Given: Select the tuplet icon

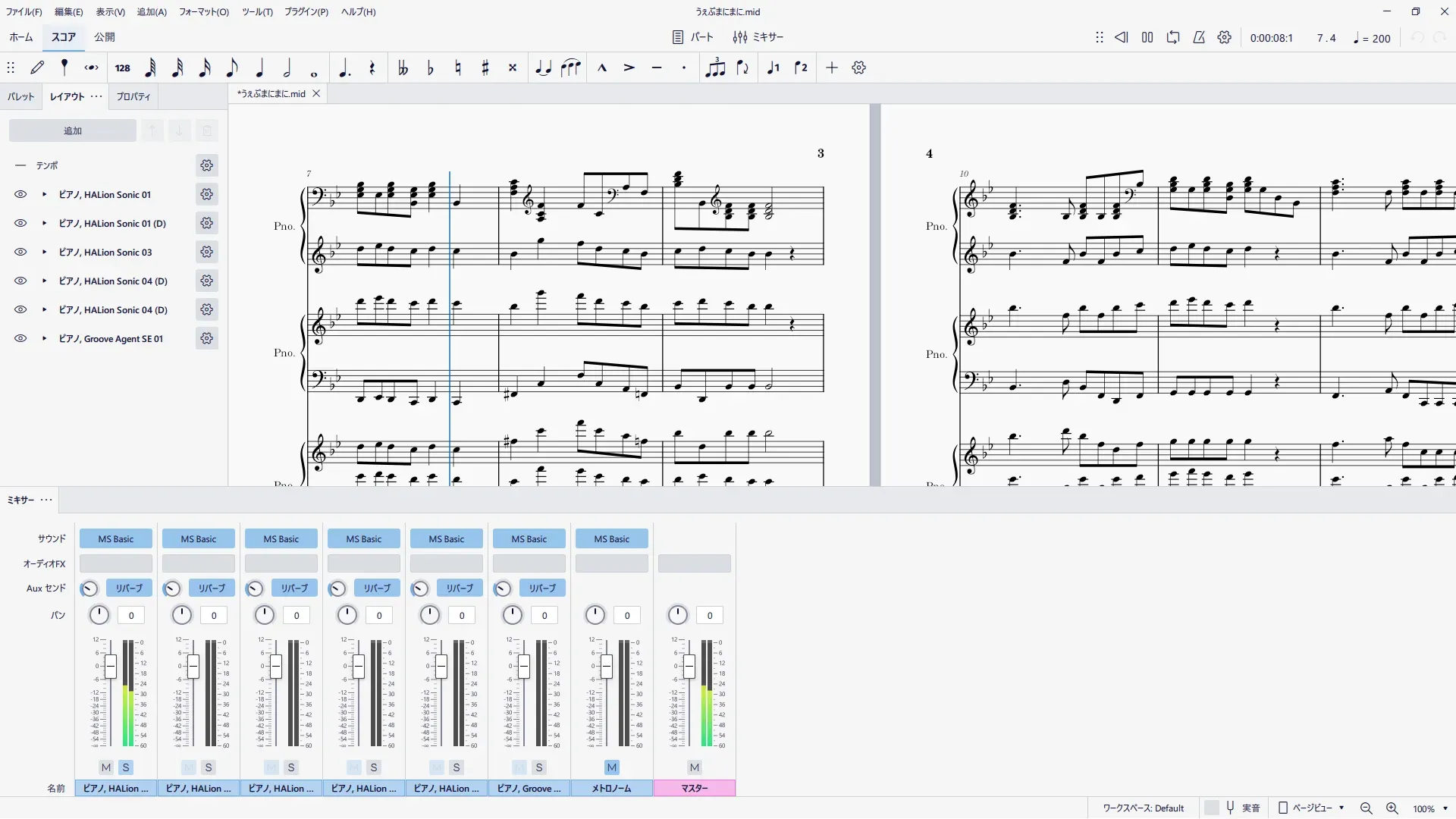Looking at the screenshot, I should 715,67.
